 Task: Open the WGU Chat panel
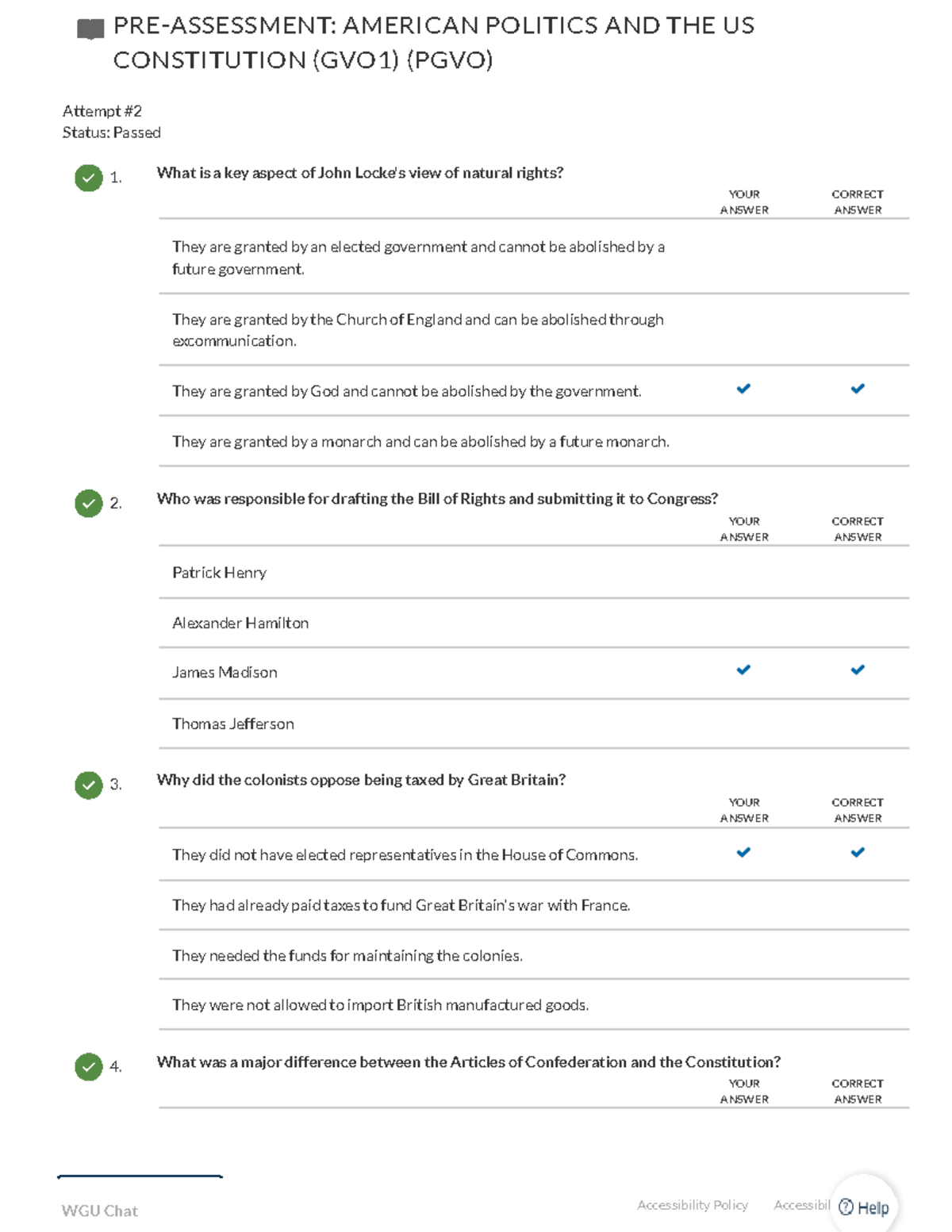point(100,1211)
